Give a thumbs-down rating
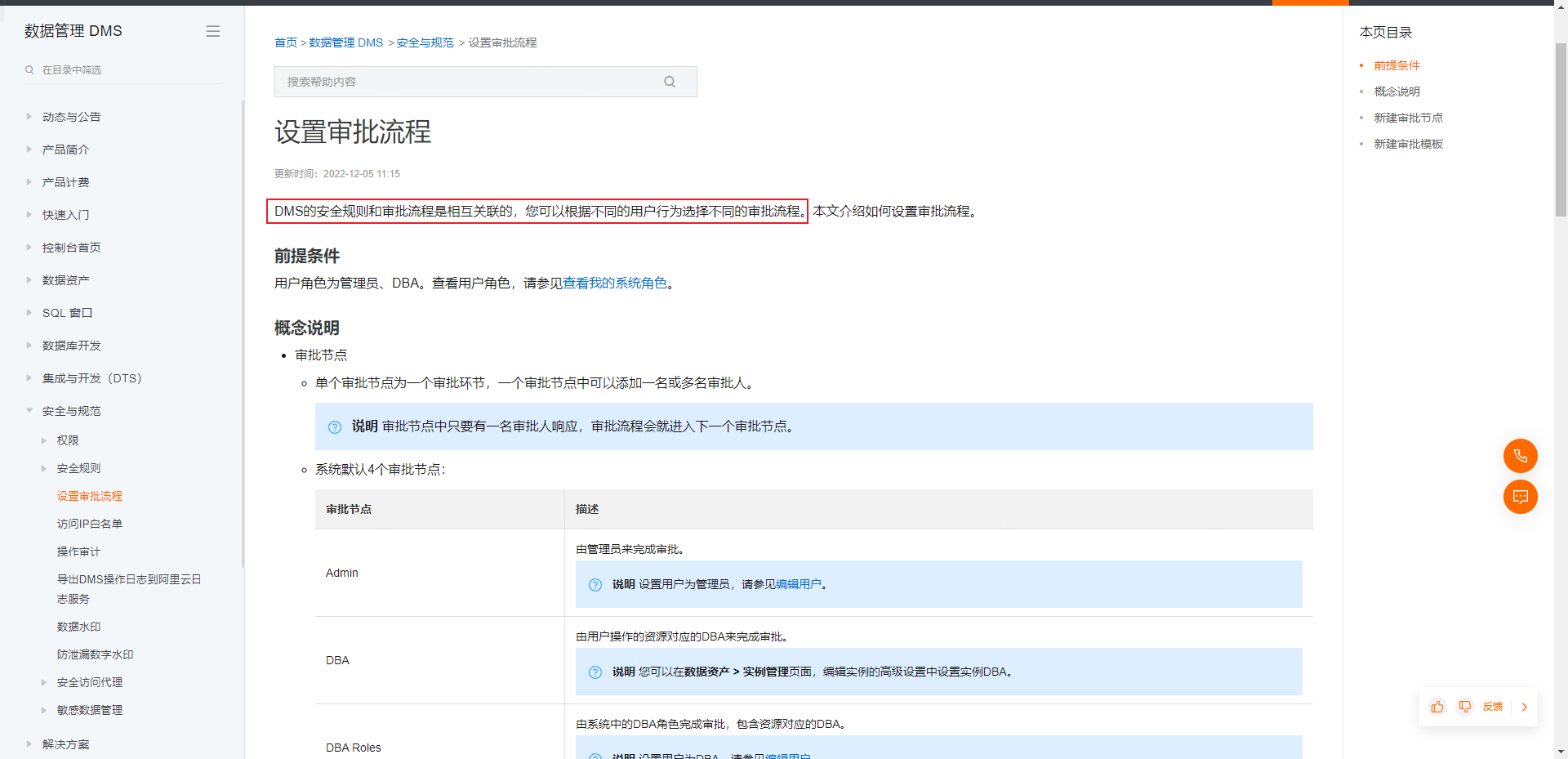This screenshot has height=759, width=1568. tap(1465, 707)
